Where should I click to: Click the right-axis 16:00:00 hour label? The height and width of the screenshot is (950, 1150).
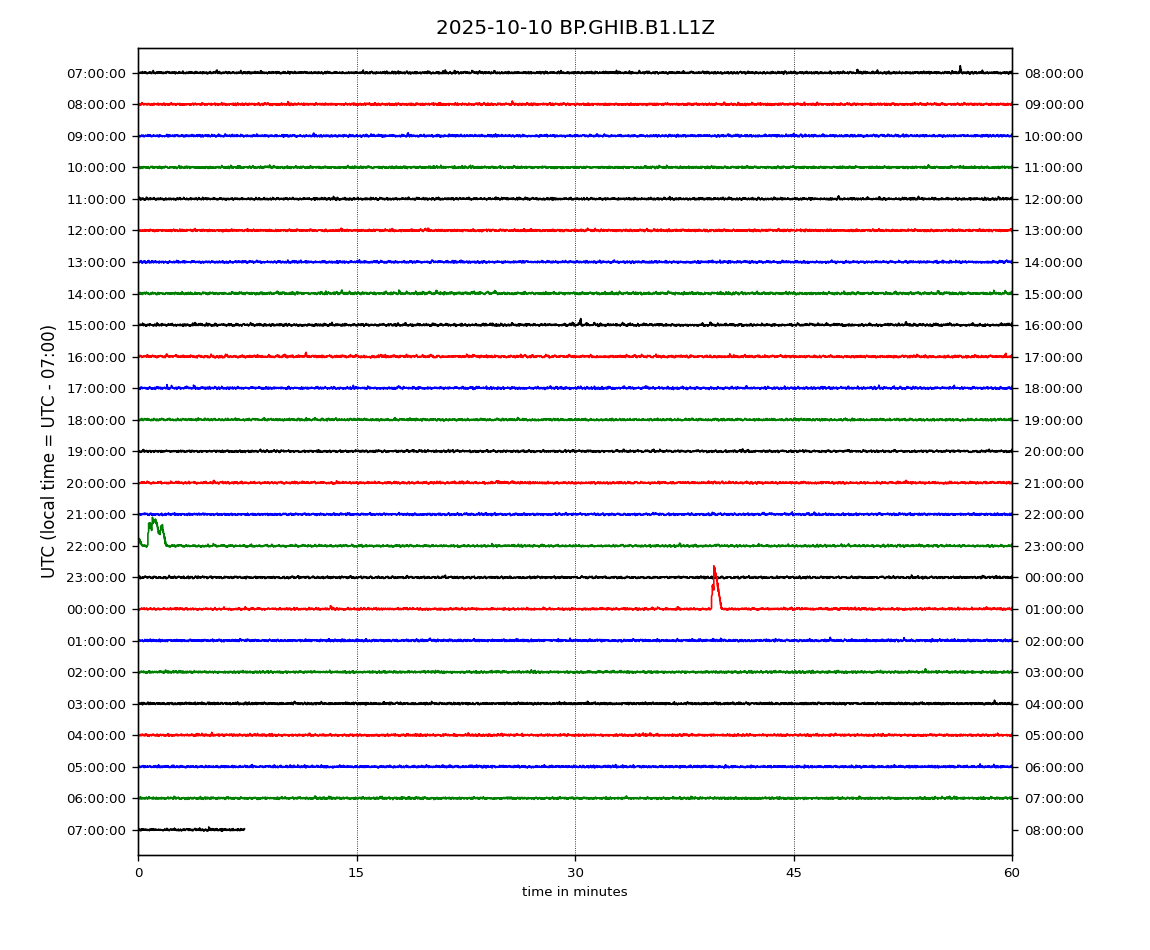[1053, 325]
